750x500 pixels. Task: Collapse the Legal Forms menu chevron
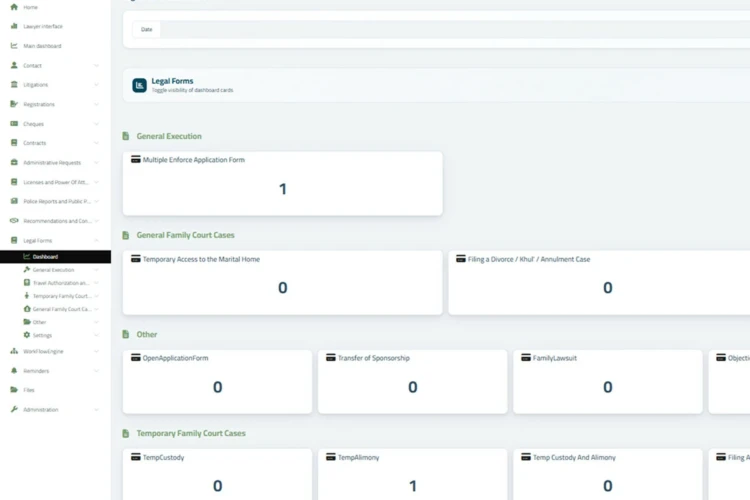[x=96, y=240]
